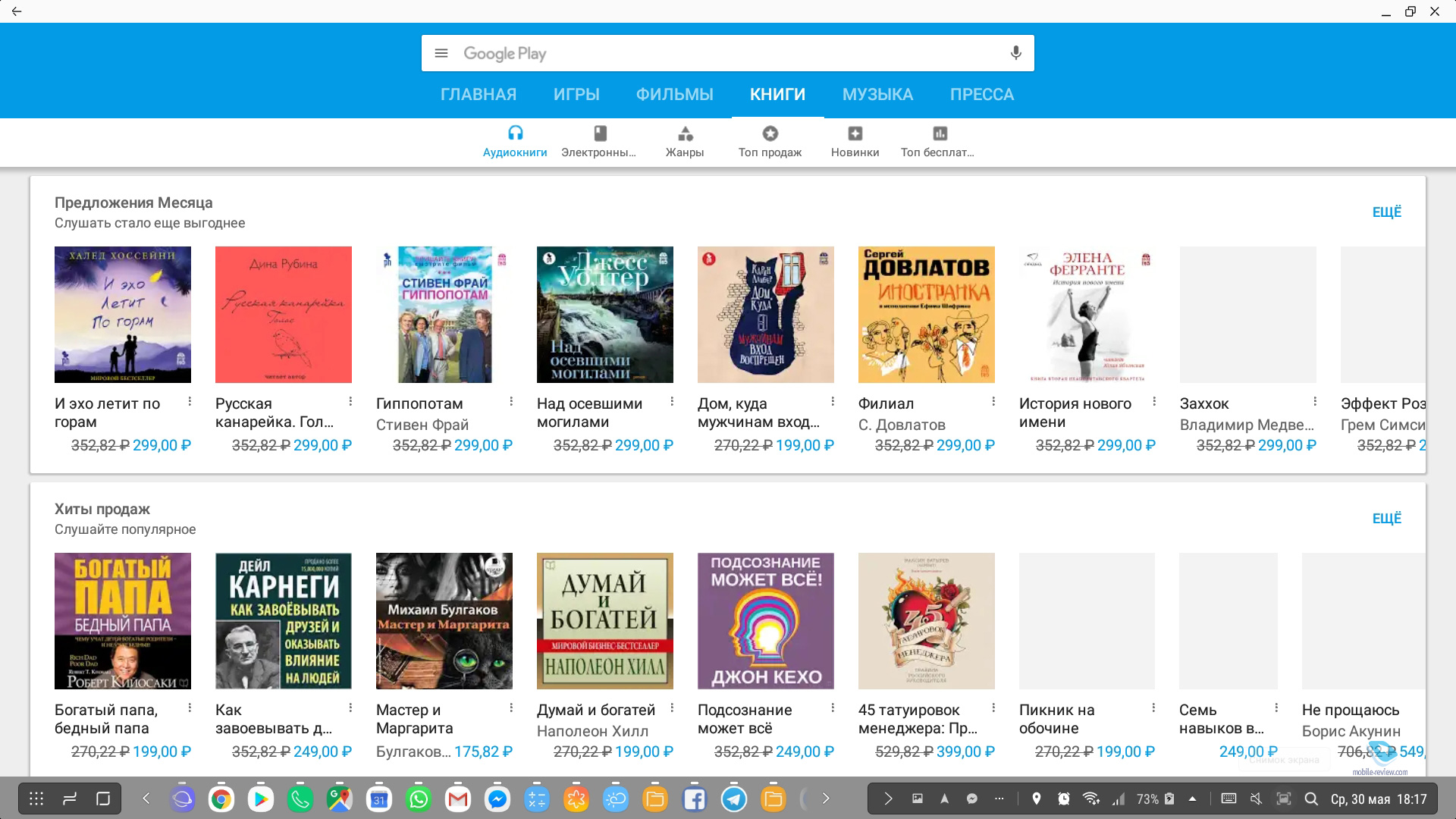Open options menu for Филиал

993,401
